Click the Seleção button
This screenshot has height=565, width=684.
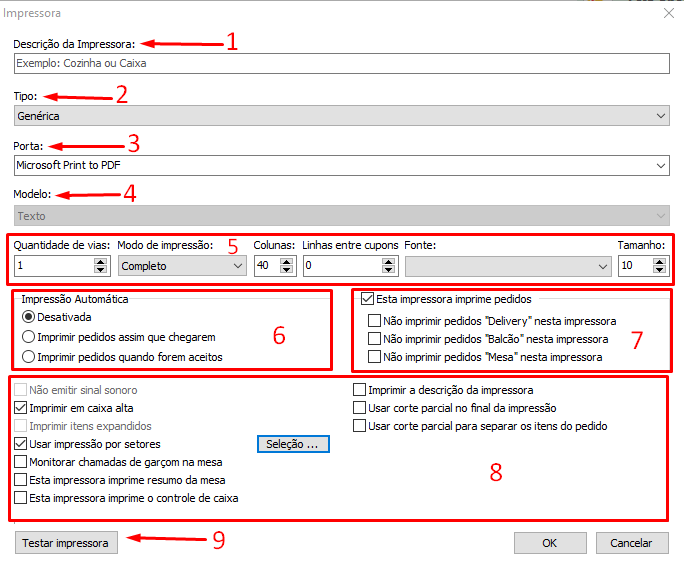coord(292,444)
